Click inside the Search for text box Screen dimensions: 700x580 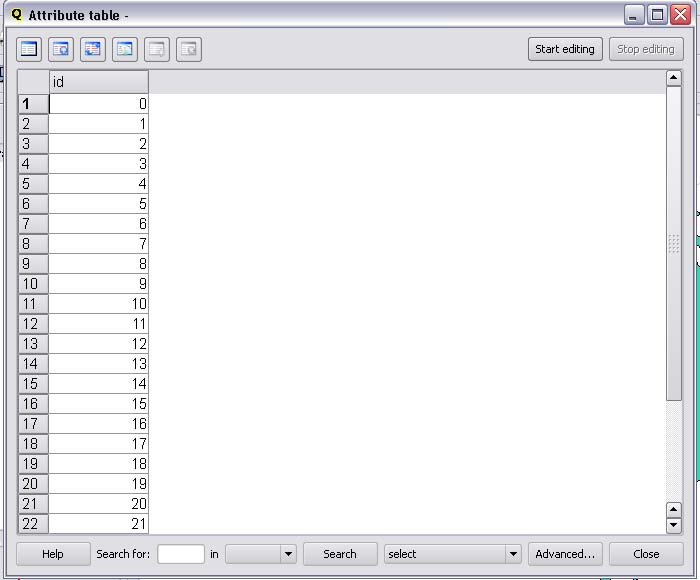(x=181, y=554)
